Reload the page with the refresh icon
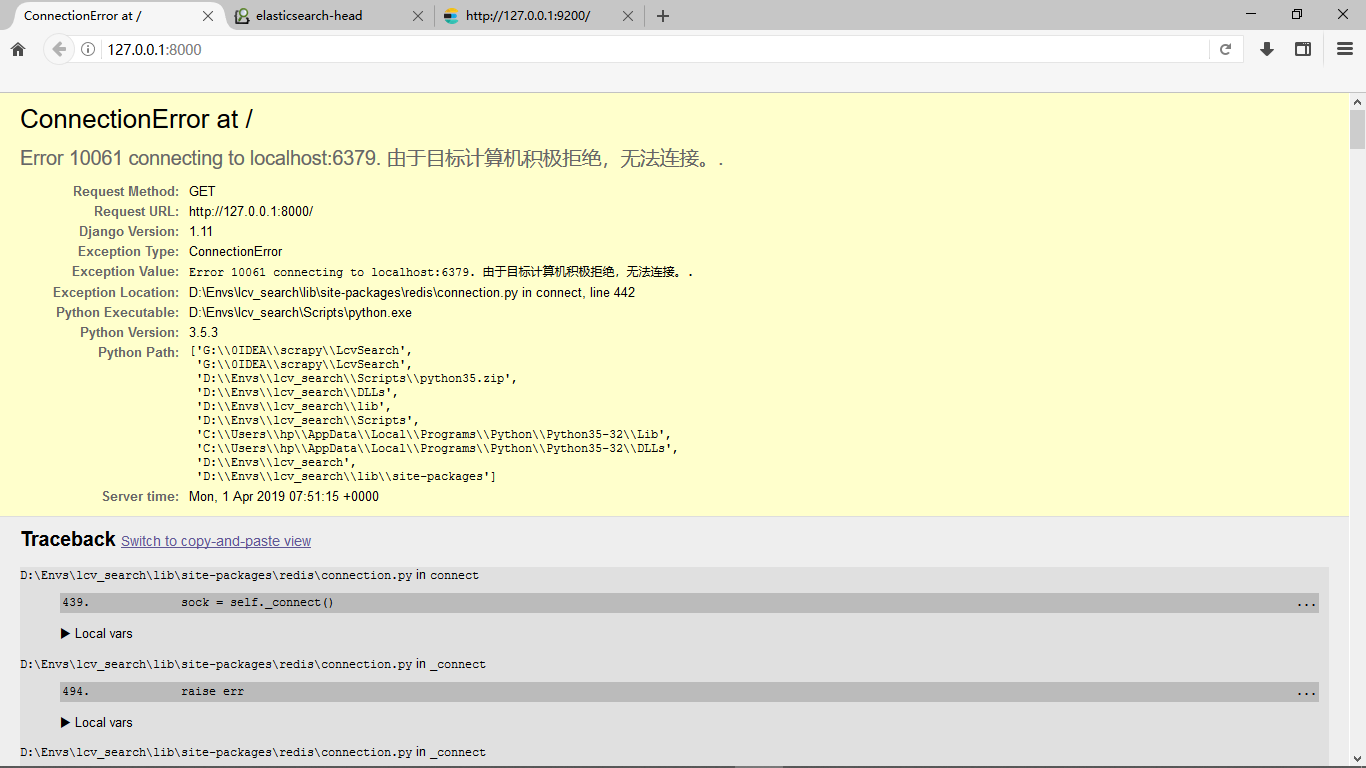This screenshot has width=1366, height=768. click(1225, 49)
